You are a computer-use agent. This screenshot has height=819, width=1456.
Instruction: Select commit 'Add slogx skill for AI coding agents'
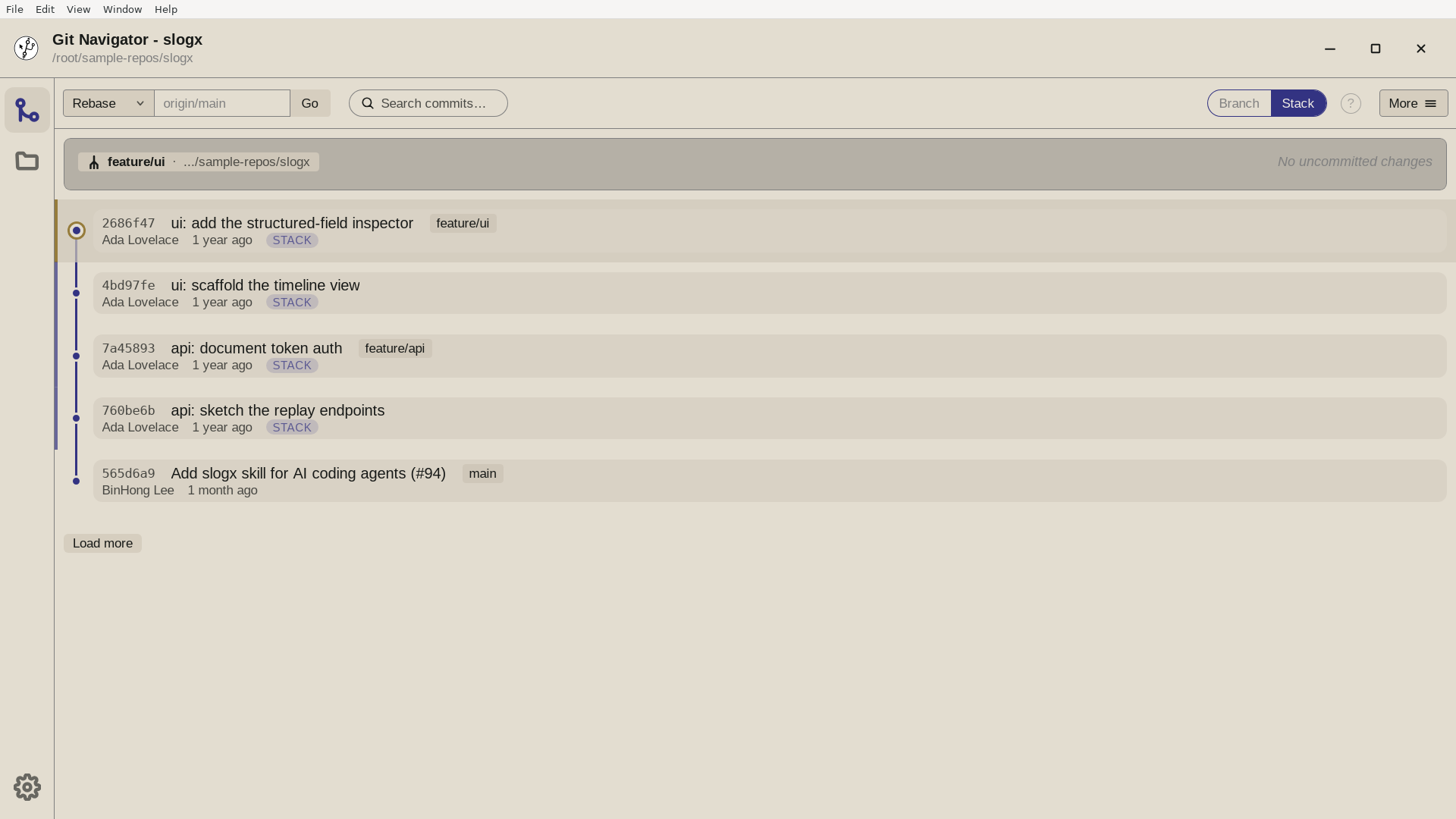coord(770,481)
